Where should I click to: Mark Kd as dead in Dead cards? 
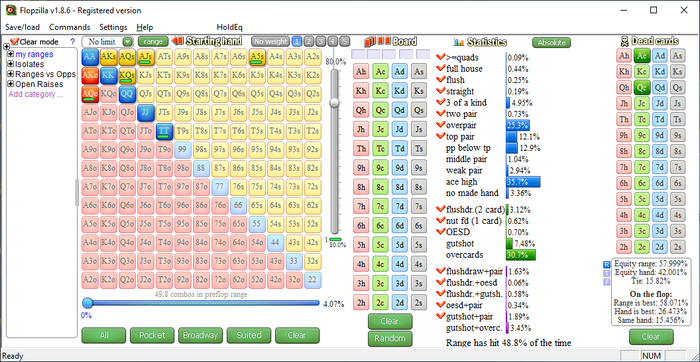tap(659, 72)
